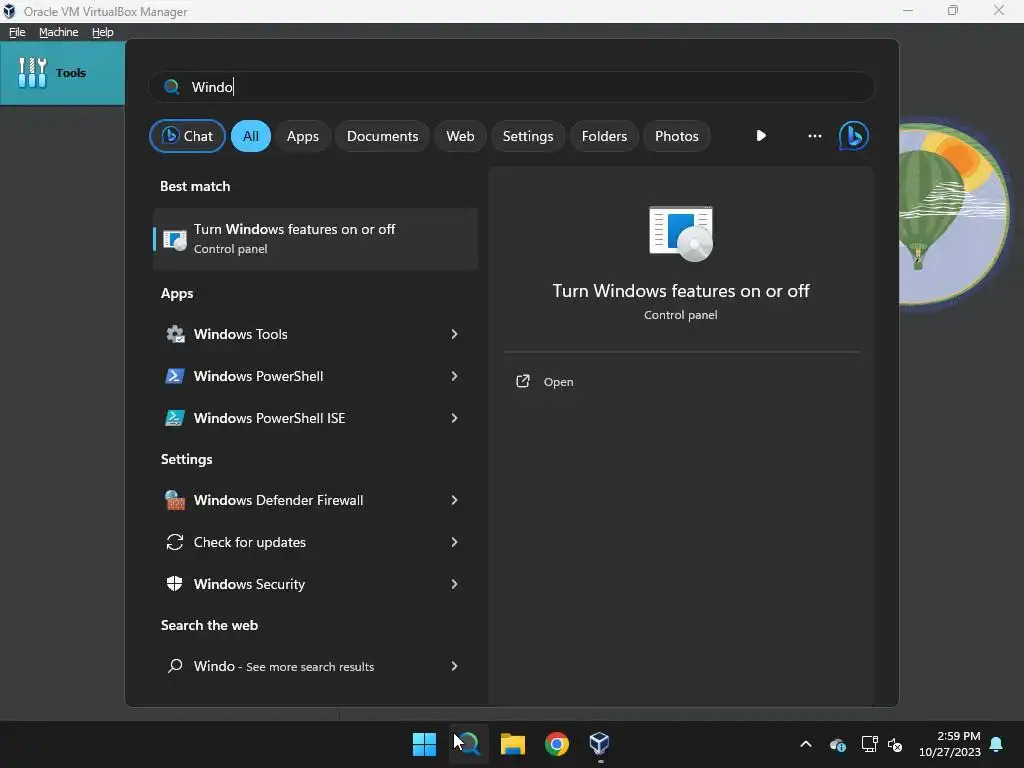Expand the Windows PowerShell chevron

coord(455,376)
